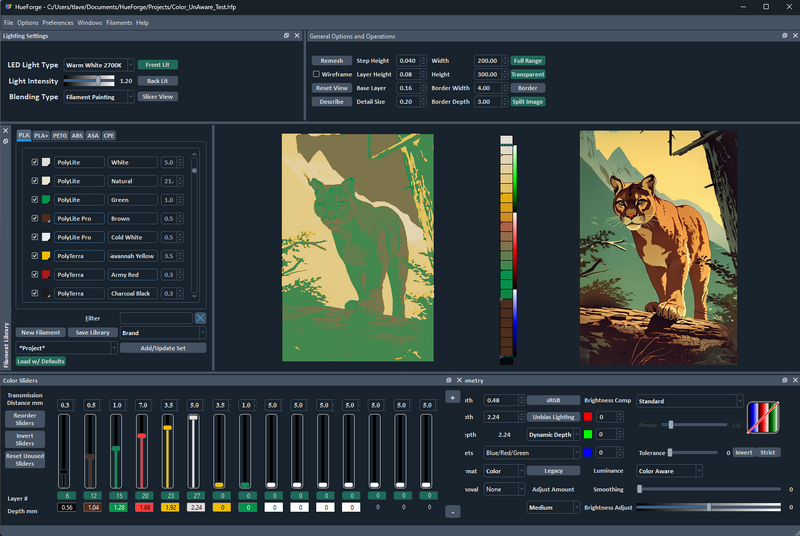Image resolution: width=800 pixels, height=536 pixels.
Task: Click the filament list vertical scrollbar
Action: pos(194,224)
